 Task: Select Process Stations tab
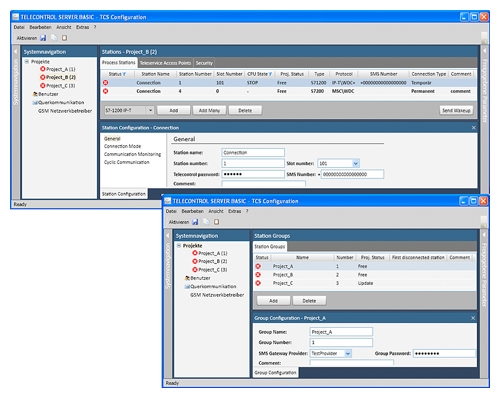click(119, 62)
